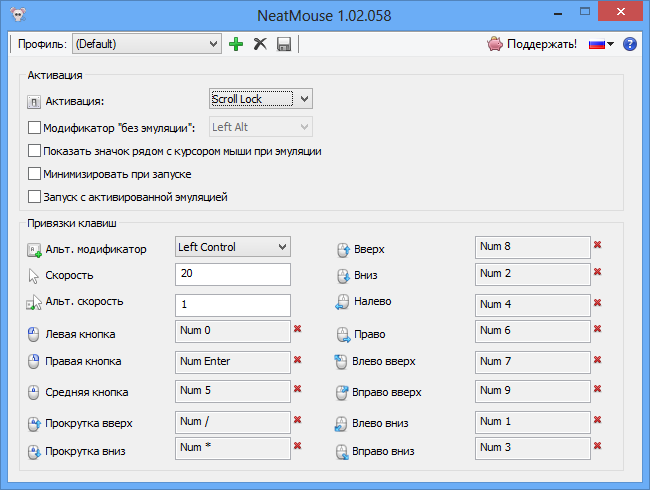
Task: Close the NeatMouse window
Action: 620,12
